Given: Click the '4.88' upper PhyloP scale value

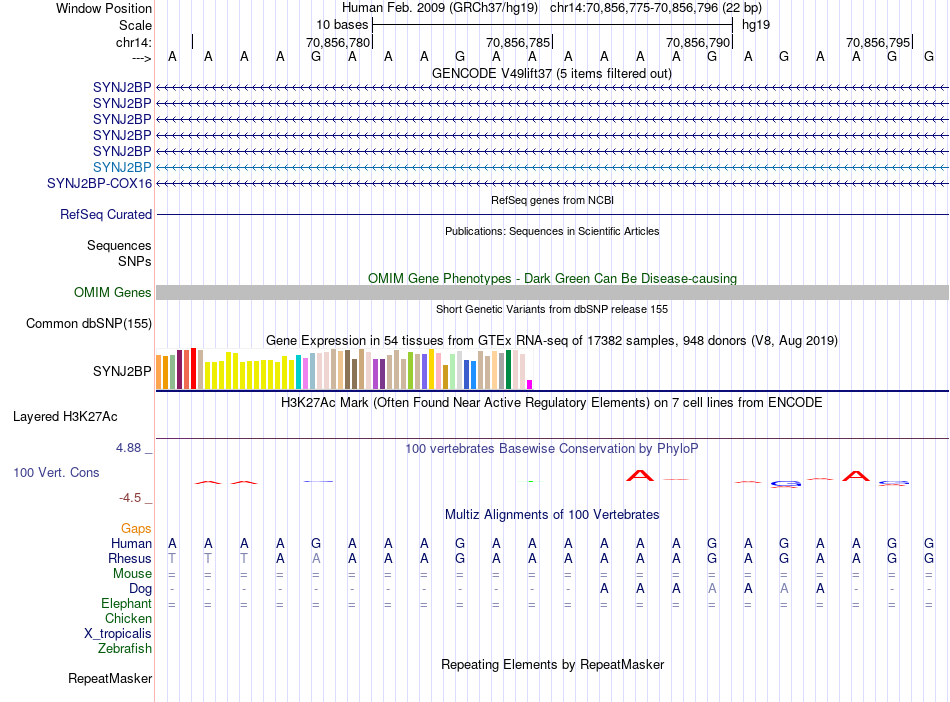Looking at the screenshot, I should (x=128, y=448).
